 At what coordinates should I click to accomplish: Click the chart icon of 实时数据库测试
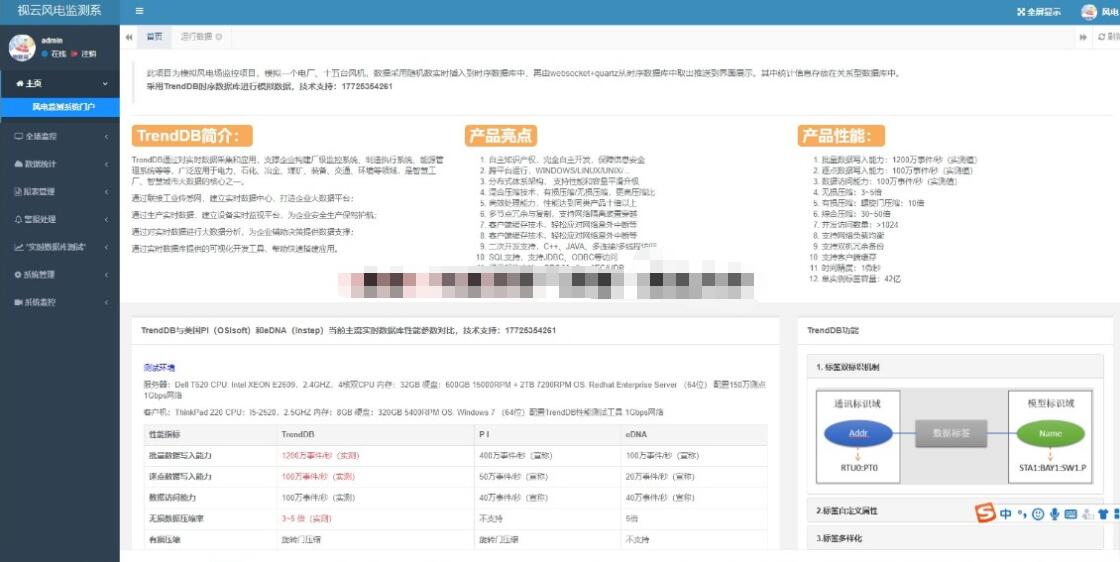(19, 247)
